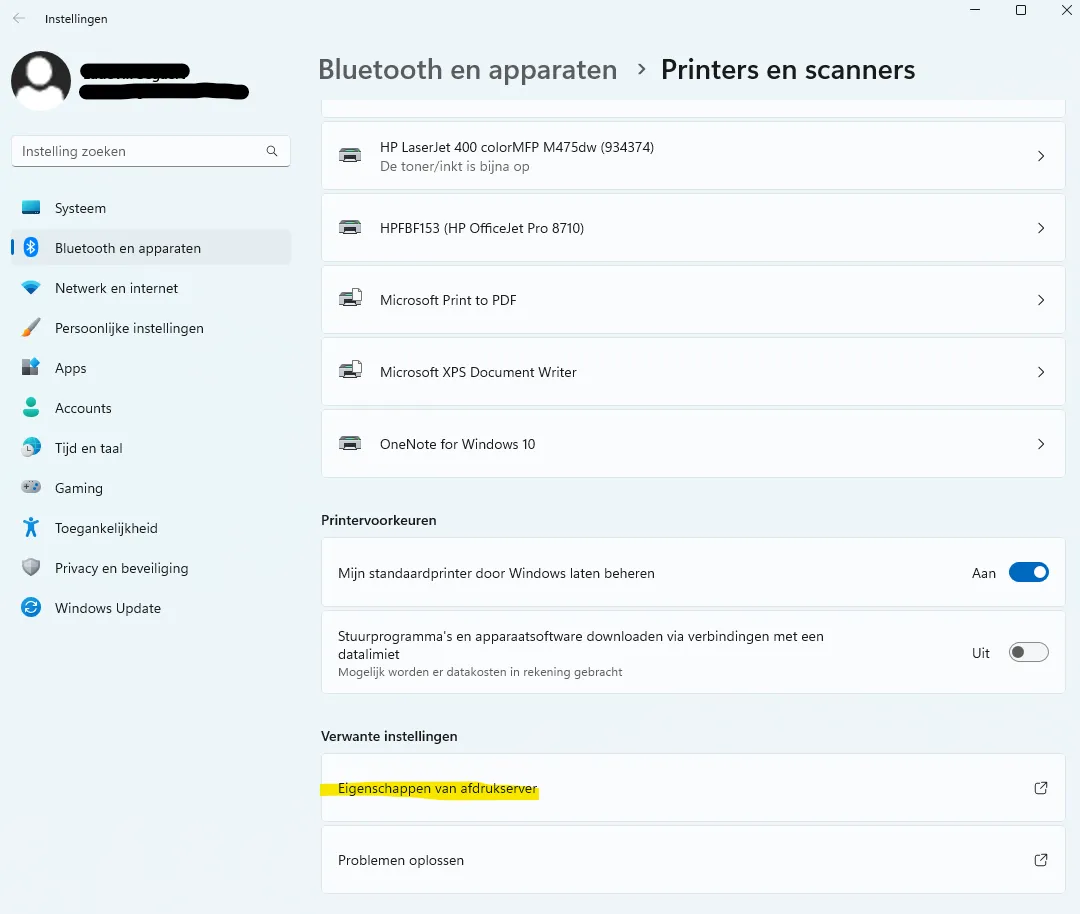Click the Instelling zoeken search field
This screenshot has width=1080, height=914.
coord(151,151)
